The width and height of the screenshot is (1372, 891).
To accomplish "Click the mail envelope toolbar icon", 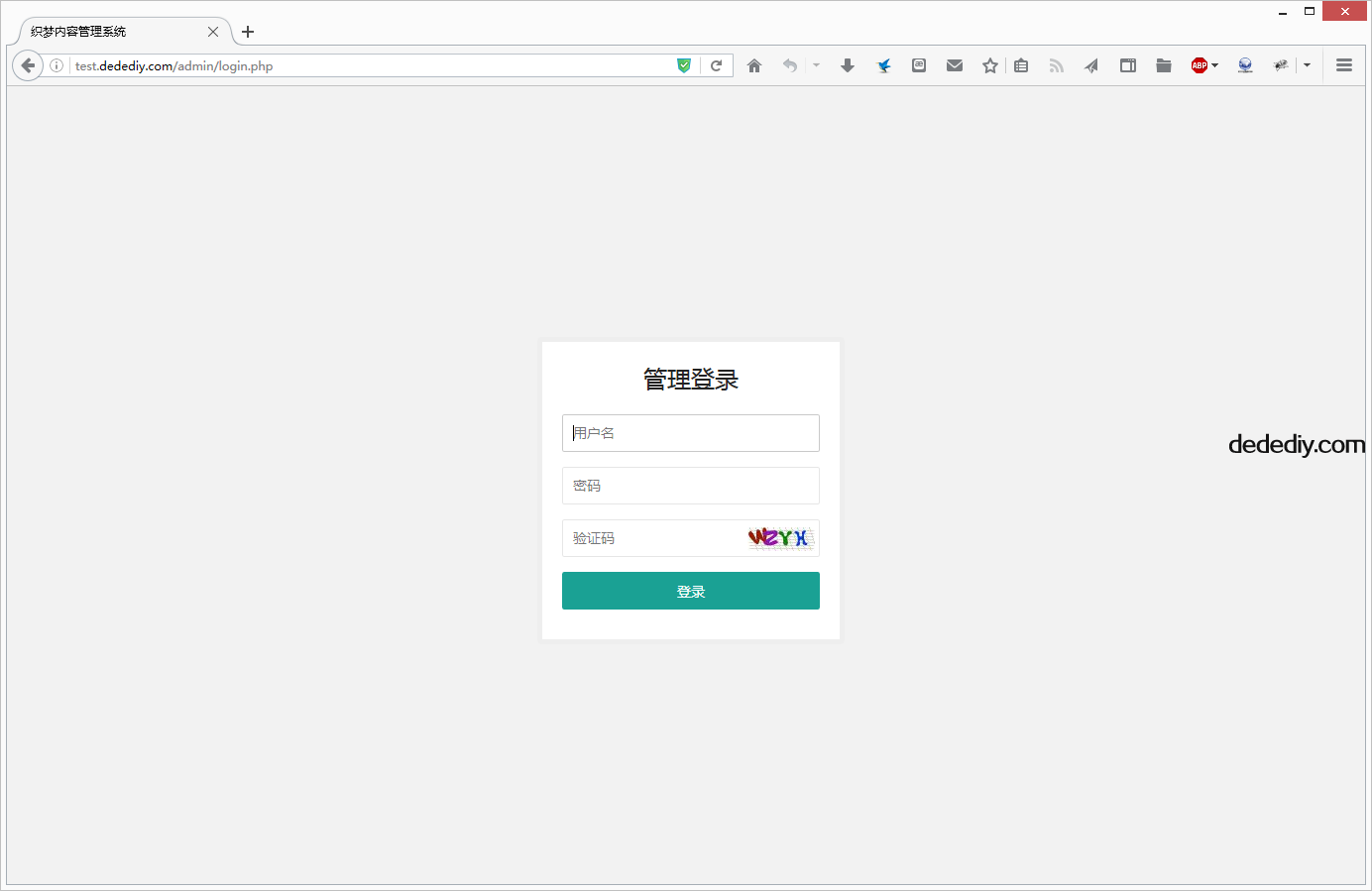I will 955,65.
